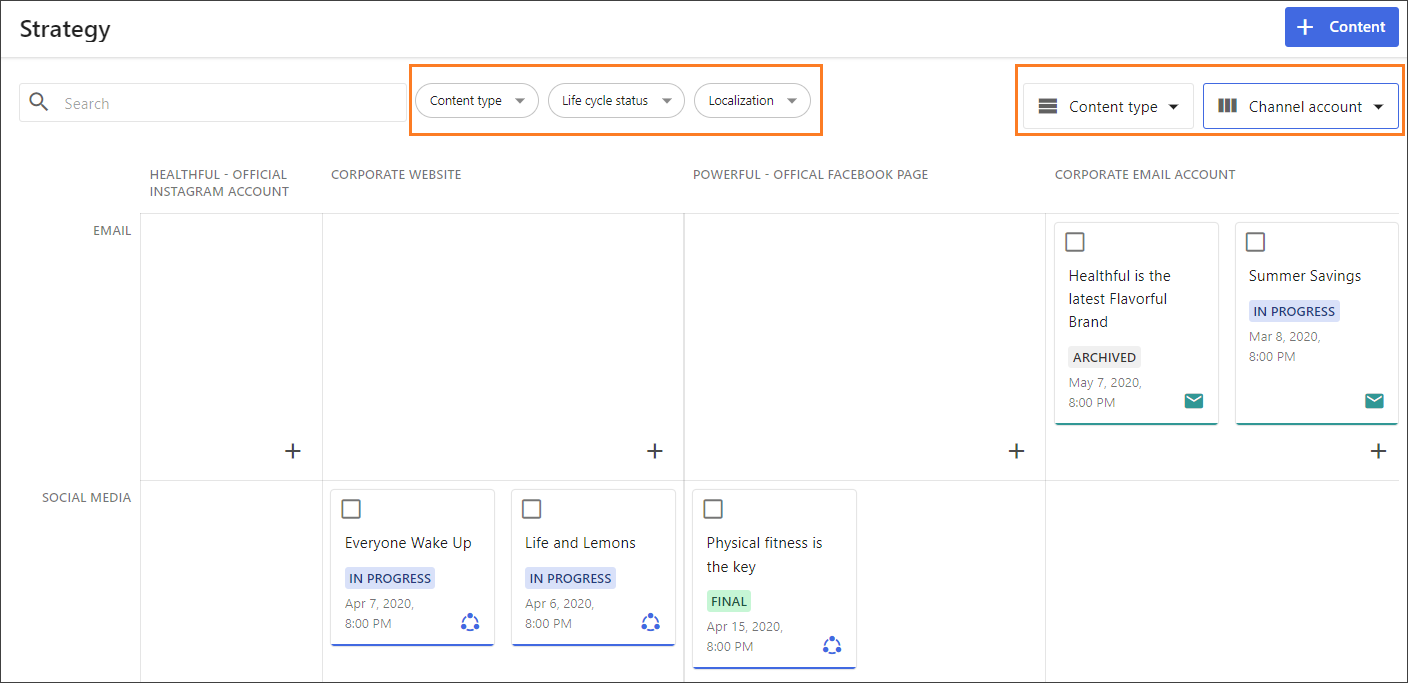
Task: Open Physical fitness is the key title
Action: point(765,555)
